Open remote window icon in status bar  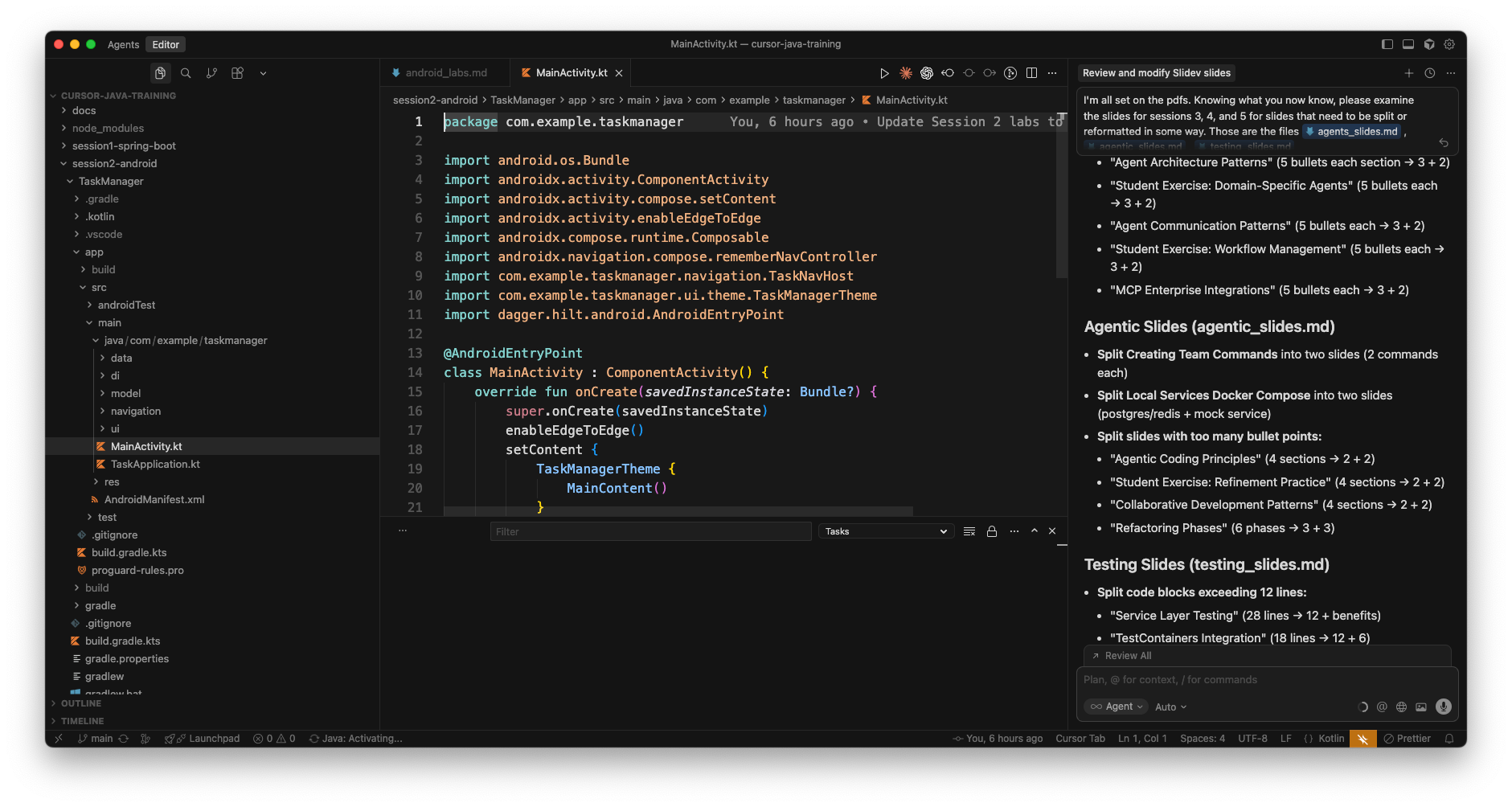click(x=59, y=739)
